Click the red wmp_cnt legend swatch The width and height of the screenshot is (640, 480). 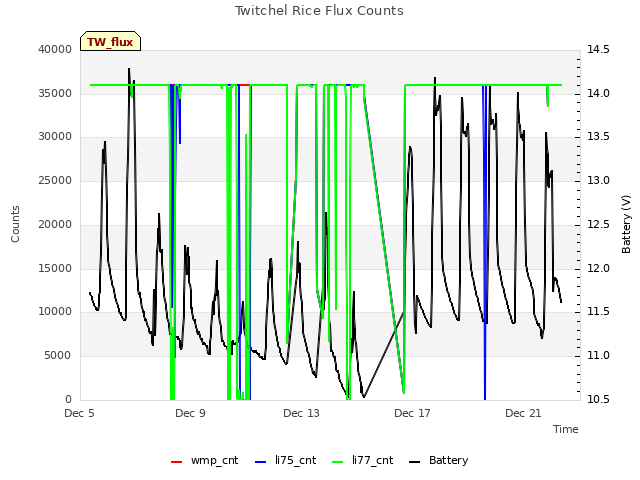pos(176,462)
